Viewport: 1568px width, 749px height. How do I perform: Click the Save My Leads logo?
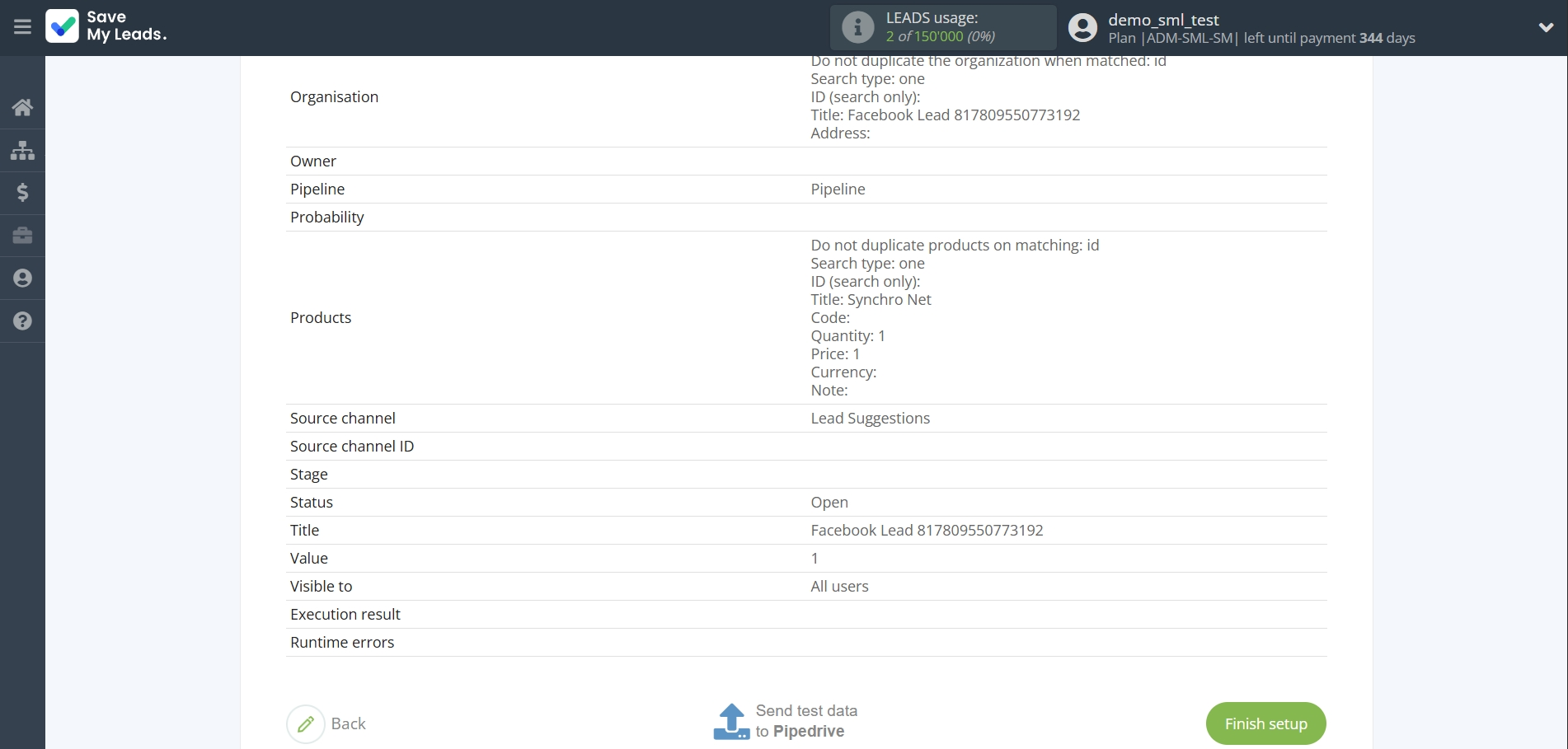click(x=106, y=27)
